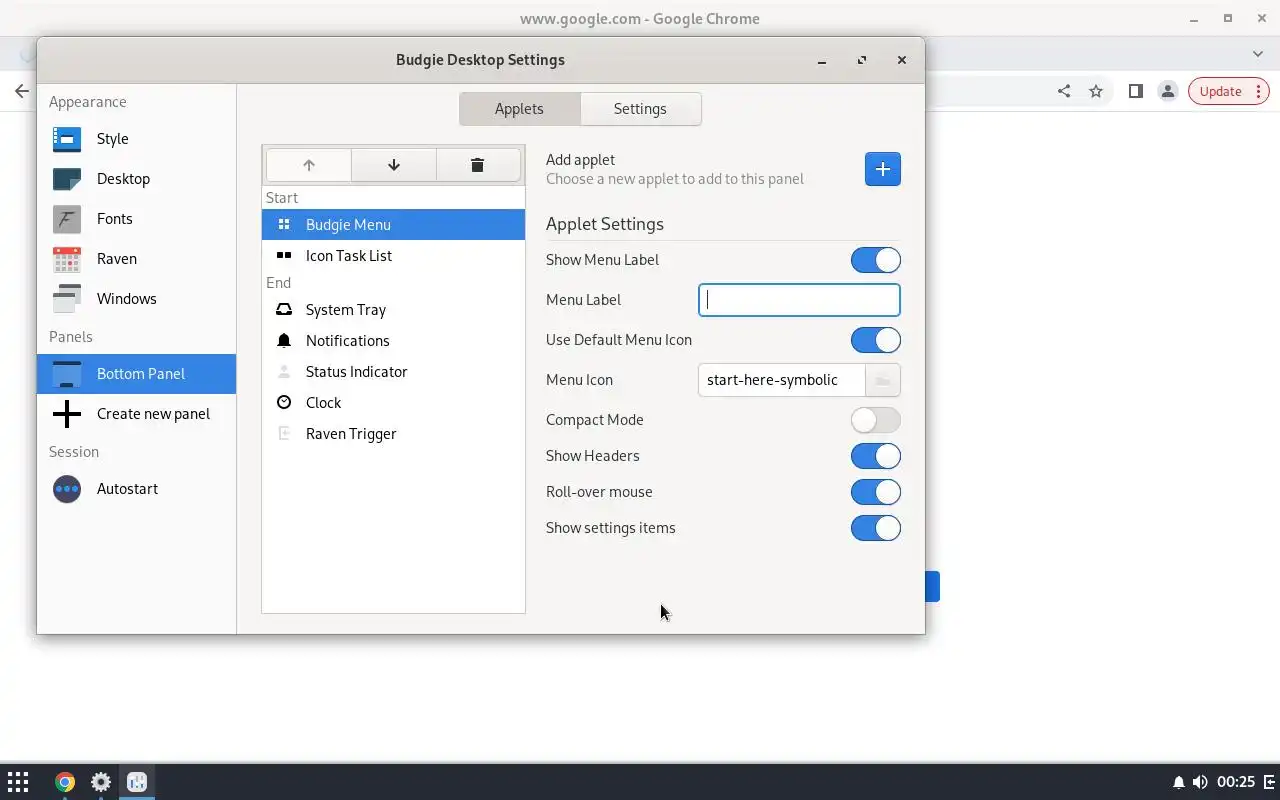Select Status Indicator applet
This screenshot has height=800, width=1280.
[393, 372]
